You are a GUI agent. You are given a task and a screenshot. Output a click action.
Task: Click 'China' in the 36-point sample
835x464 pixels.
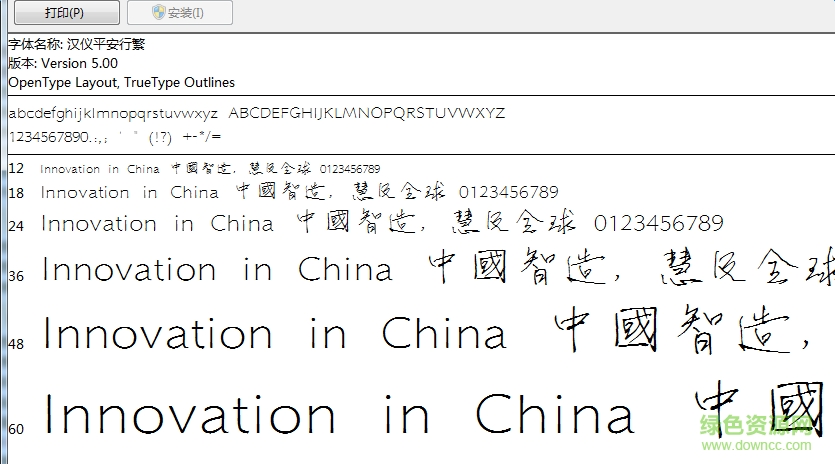click(x=345, y=269)
